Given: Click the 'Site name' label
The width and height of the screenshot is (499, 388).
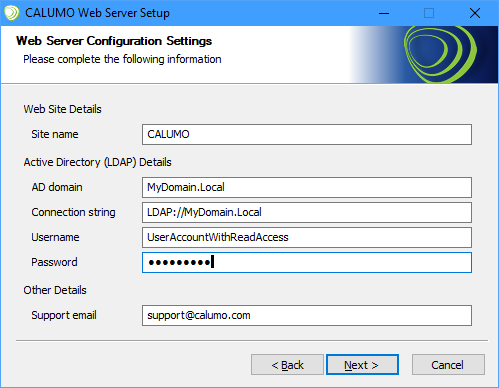Looking at the screenshot, I should coord(55,134).
